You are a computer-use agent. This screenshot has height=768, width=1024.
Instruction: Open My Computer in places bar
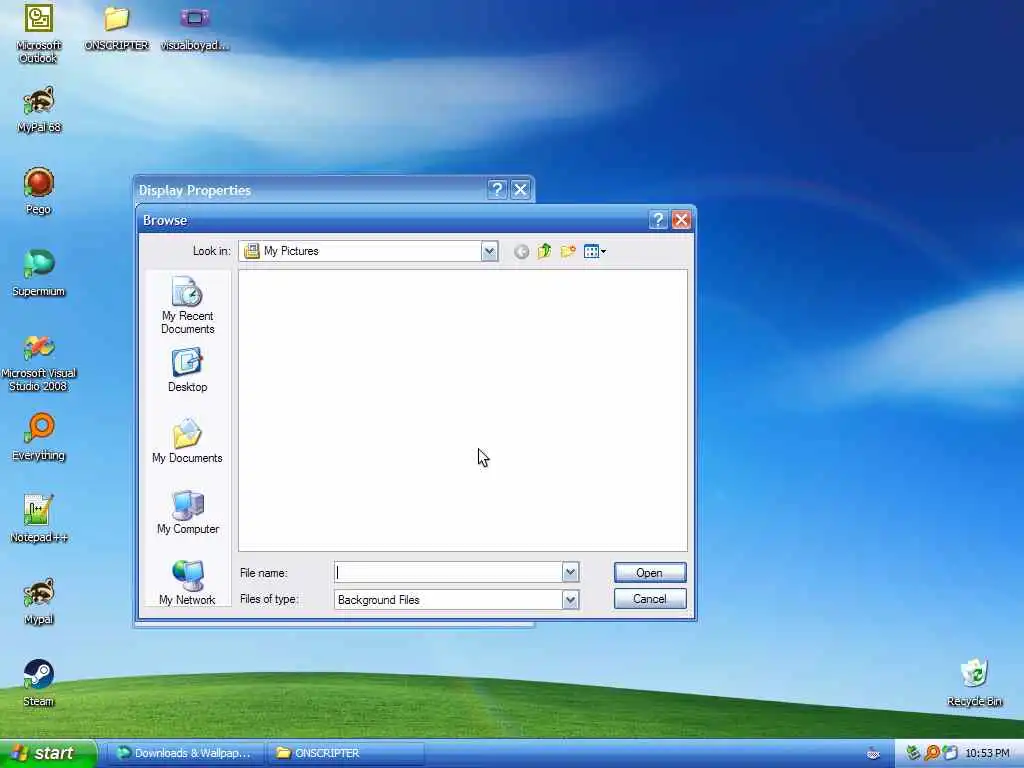[187, 512]
